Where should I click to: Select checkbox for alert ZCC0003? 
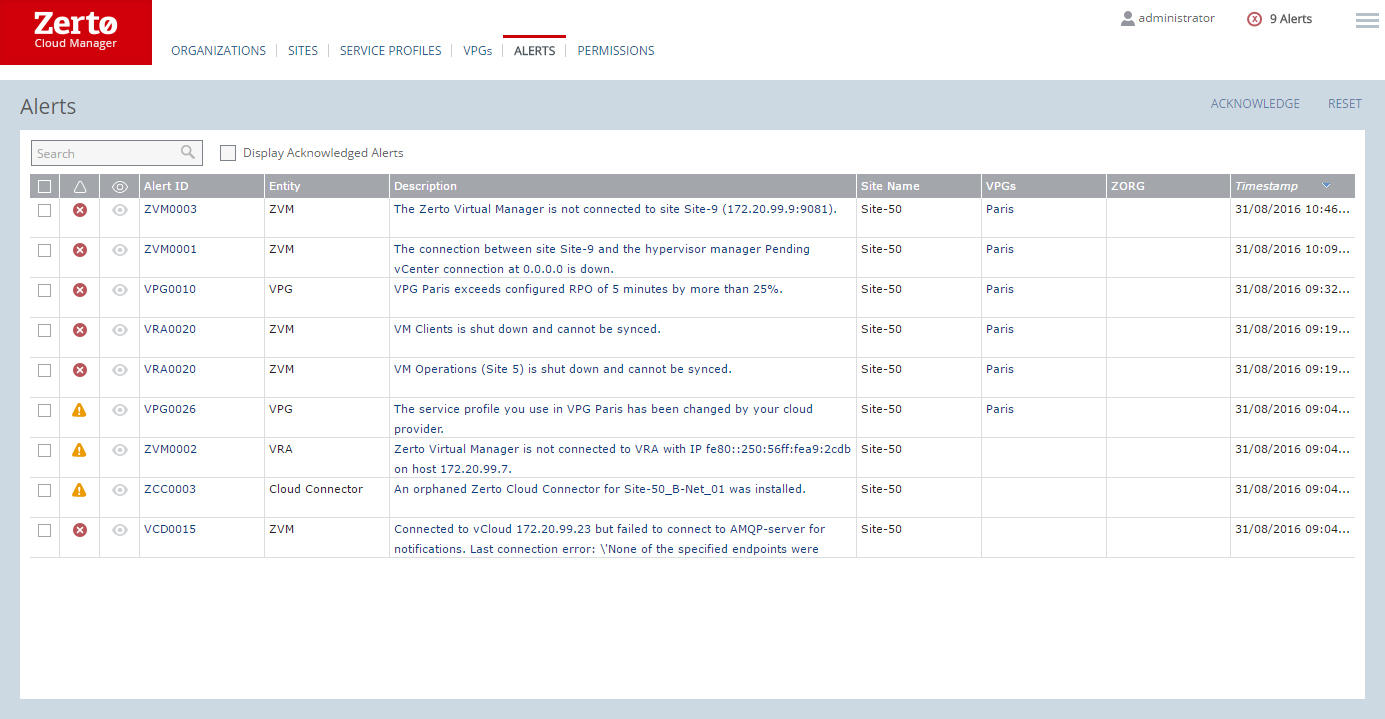[x=44, y=490]
